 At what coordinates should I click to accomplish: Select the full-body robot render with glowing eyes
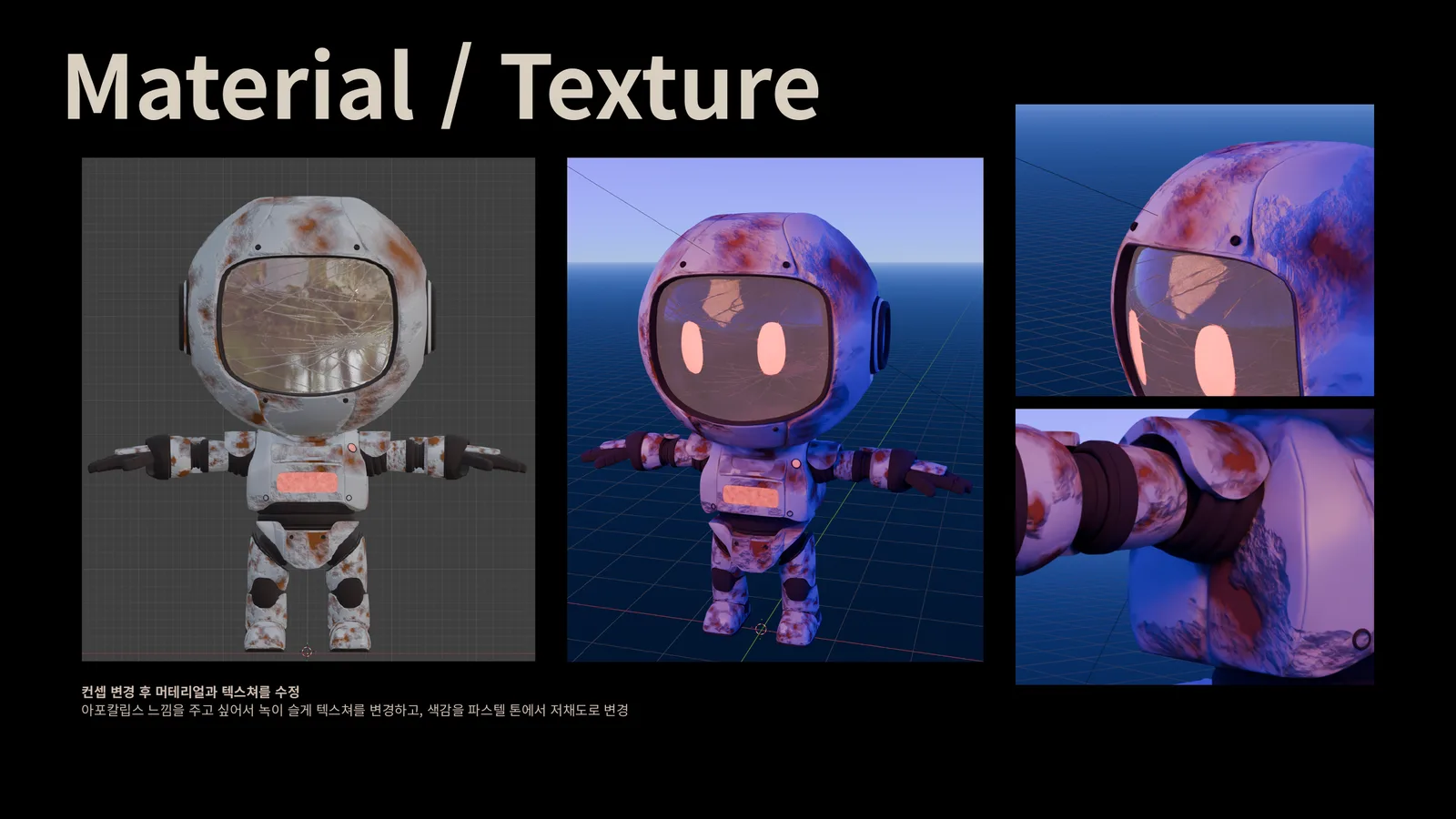click(x=775, y=409)
